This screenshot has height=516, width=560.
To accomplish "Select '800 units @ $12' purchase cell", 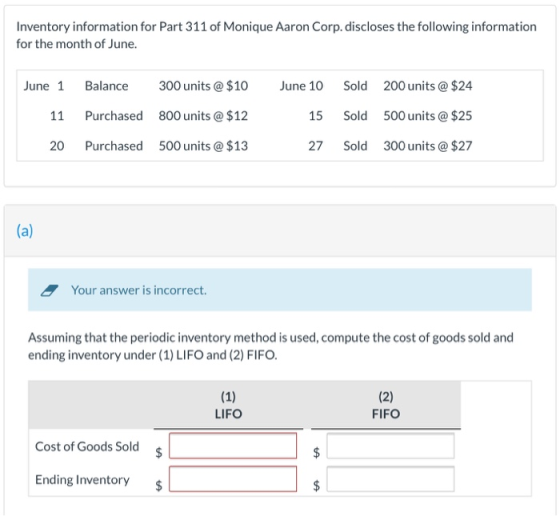I will tap(203, 116).
